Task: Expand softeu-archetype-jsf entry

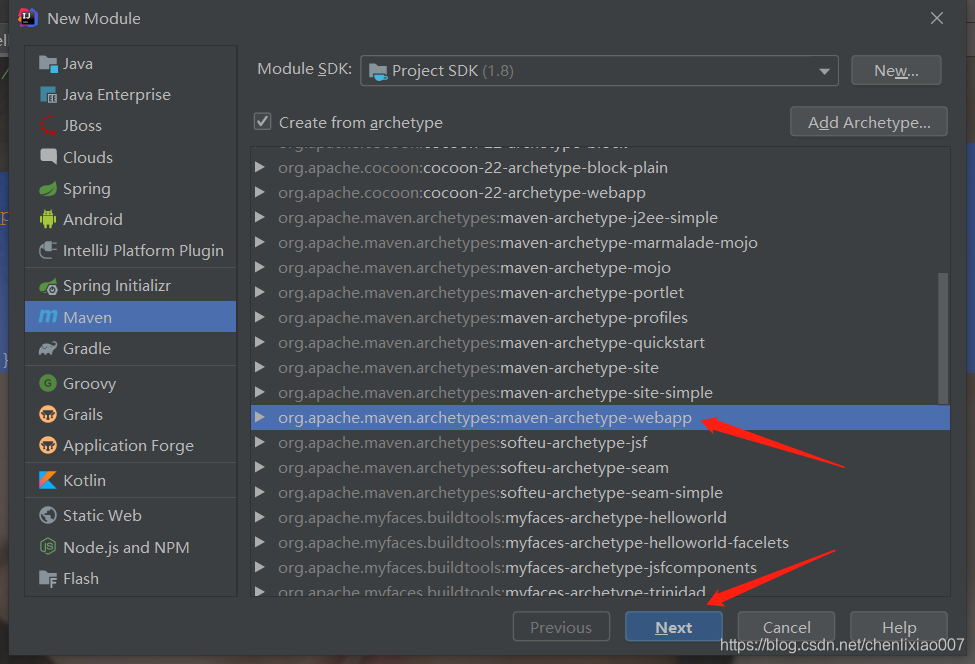Action: click(x=260, y=442)
